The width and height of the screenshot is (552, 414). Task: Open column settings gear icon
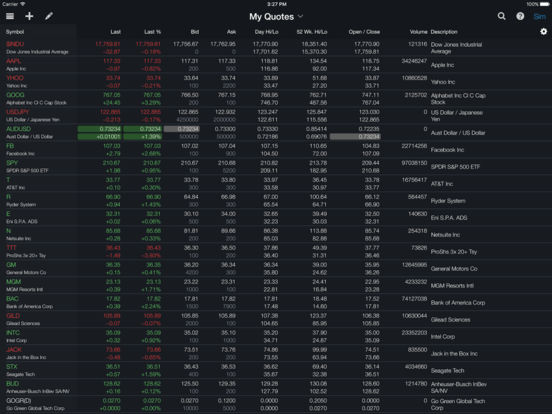point(544,32)
